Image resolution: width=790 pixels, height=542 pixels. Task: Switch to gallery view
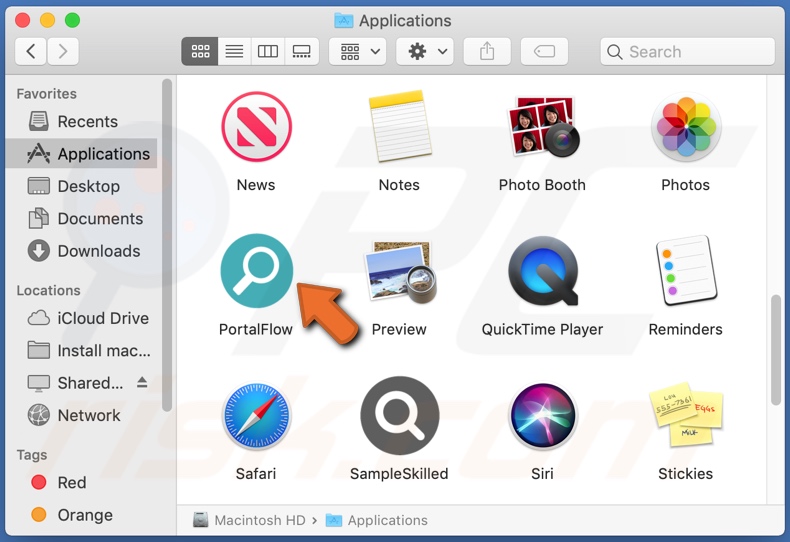(302, 51)
